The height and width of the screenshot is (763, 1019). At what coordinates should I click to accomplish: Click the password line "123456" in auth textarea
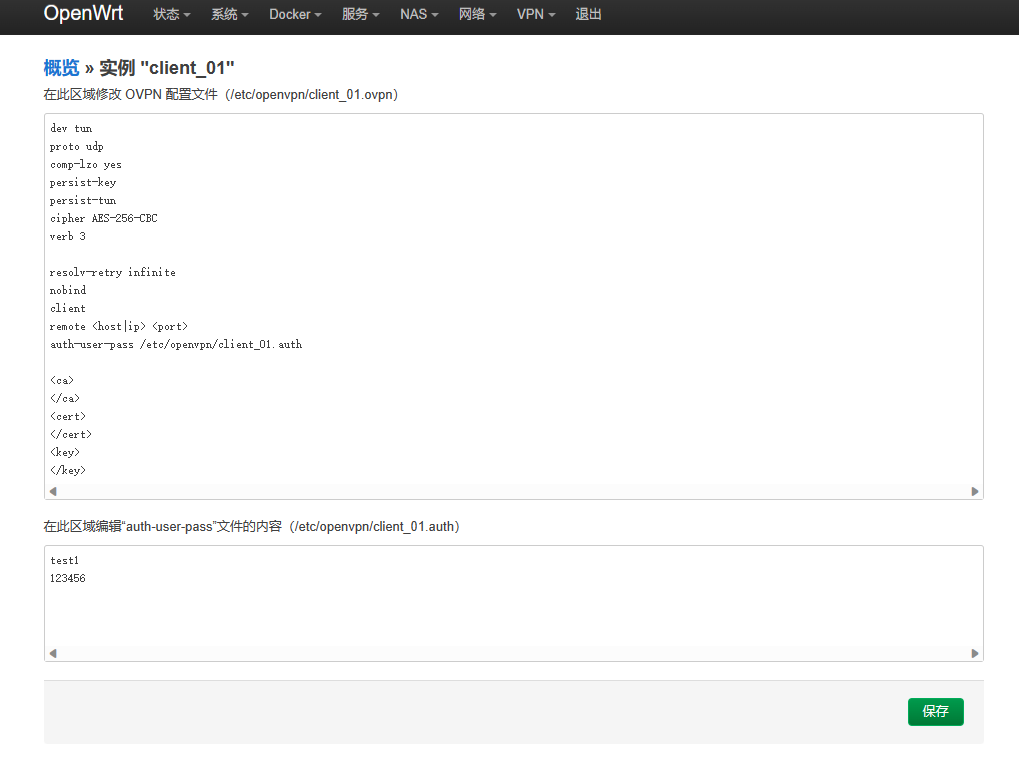(x=68, y=579)
